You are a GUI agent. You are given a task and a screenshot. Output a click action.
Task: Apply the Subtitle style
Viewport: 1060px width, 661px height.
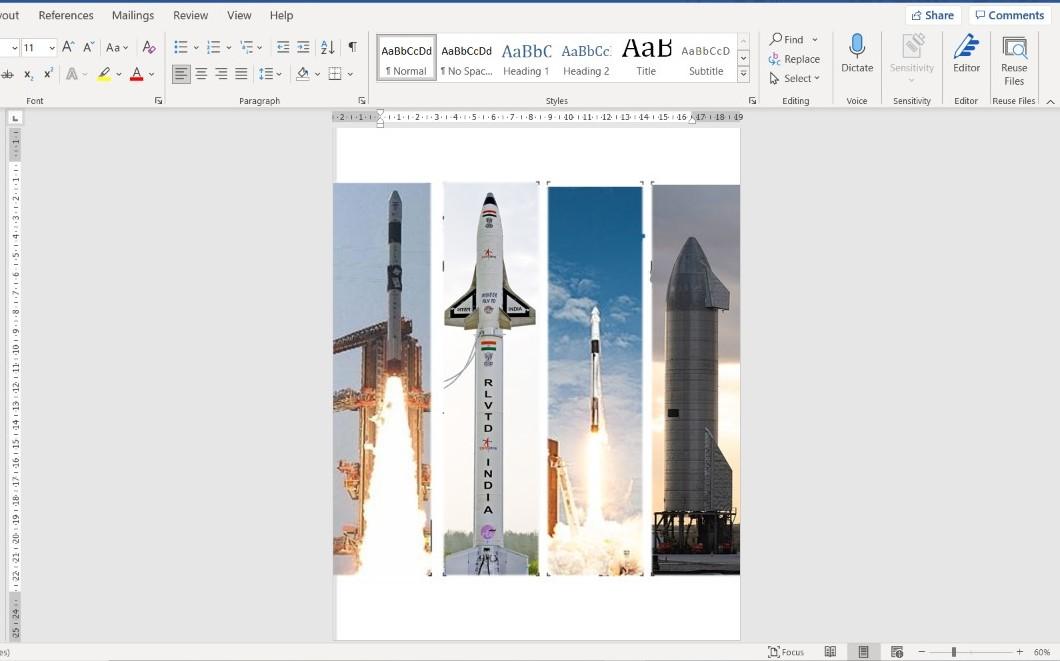tap(706, 59)
